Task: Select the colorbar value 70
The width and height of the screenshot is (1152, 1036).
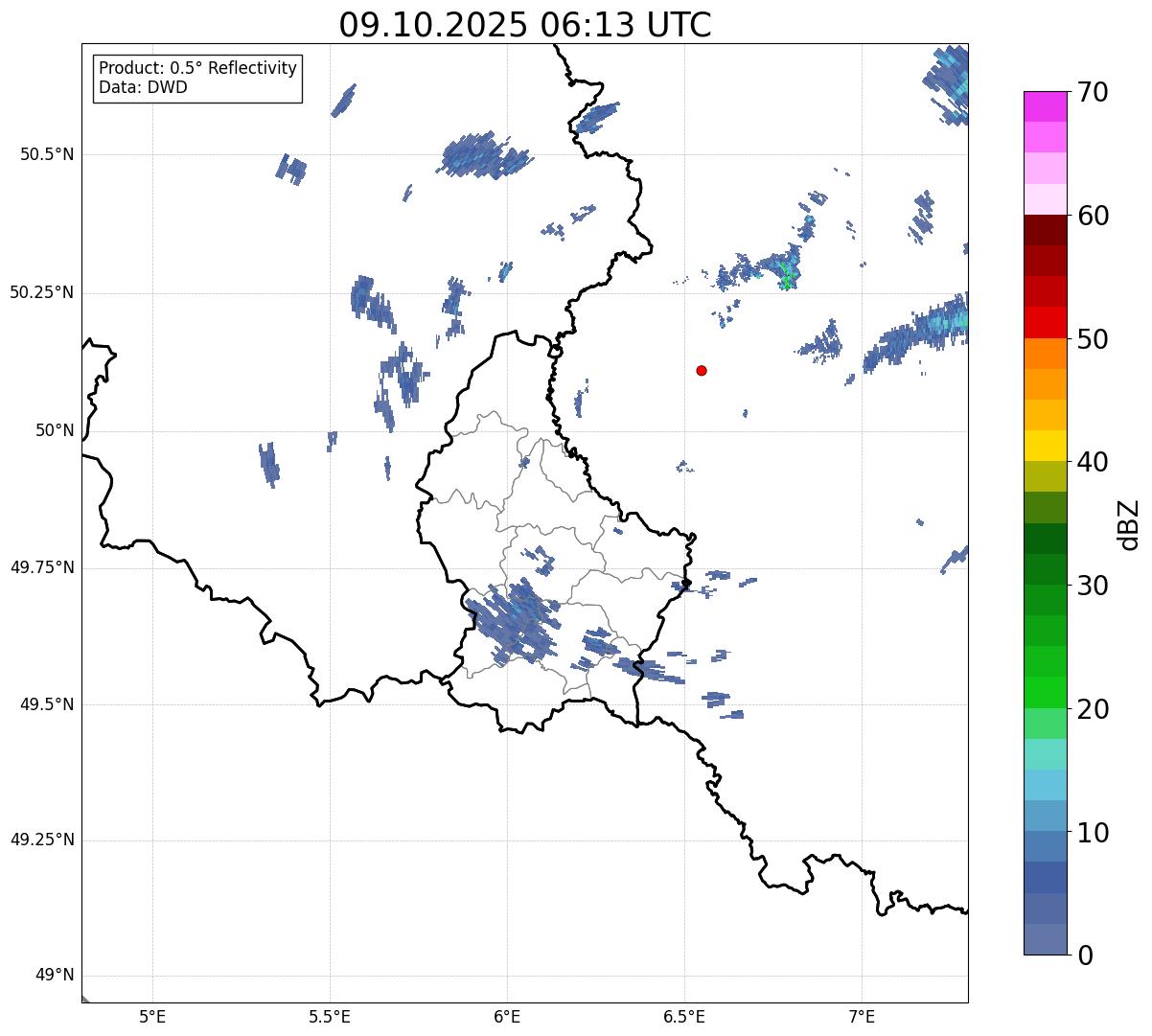Action: click(x=1093, y=92)
